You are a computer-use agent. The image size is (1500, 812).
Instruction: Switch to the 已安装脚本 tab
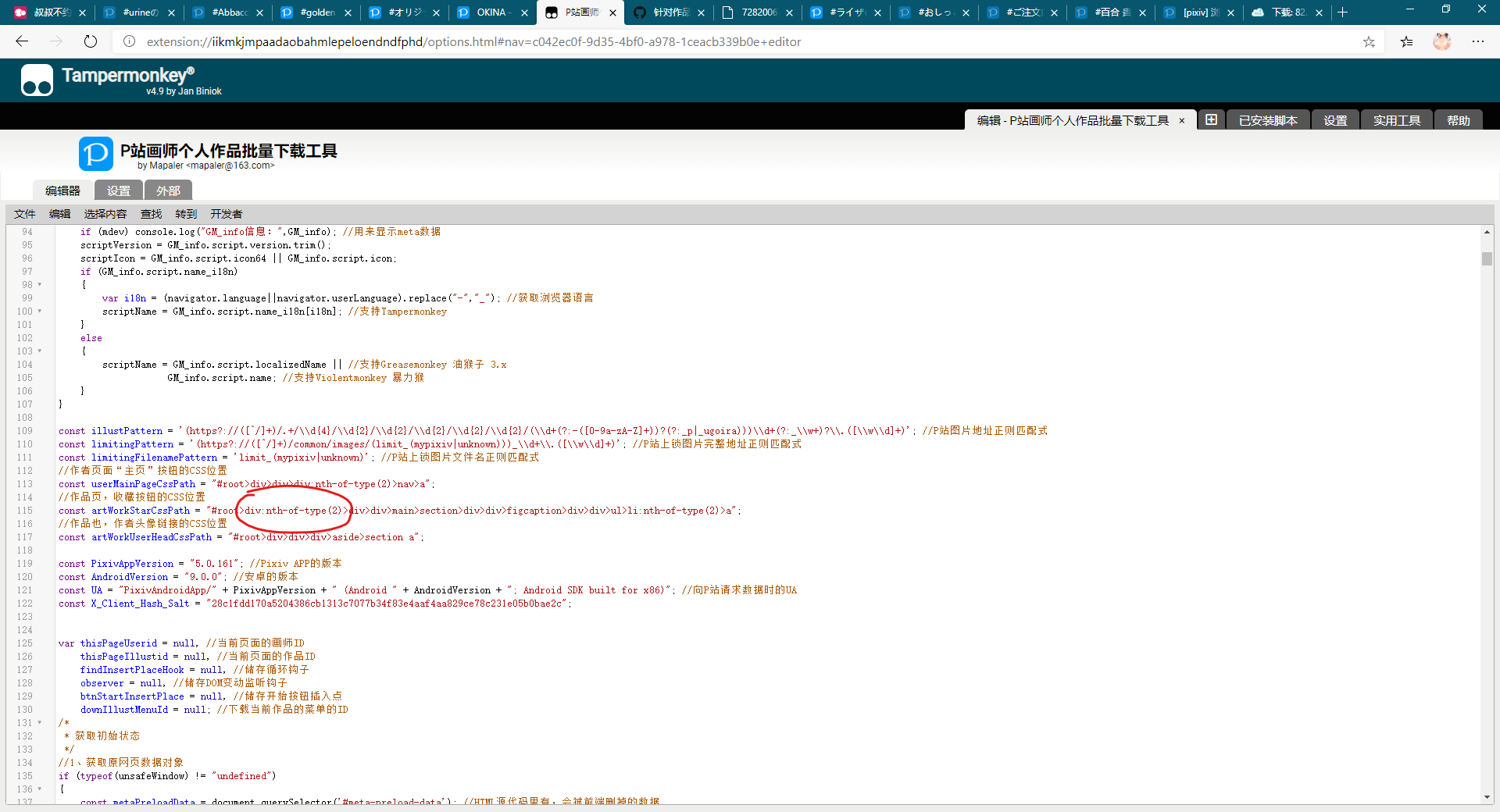(x=1267, y=119)
